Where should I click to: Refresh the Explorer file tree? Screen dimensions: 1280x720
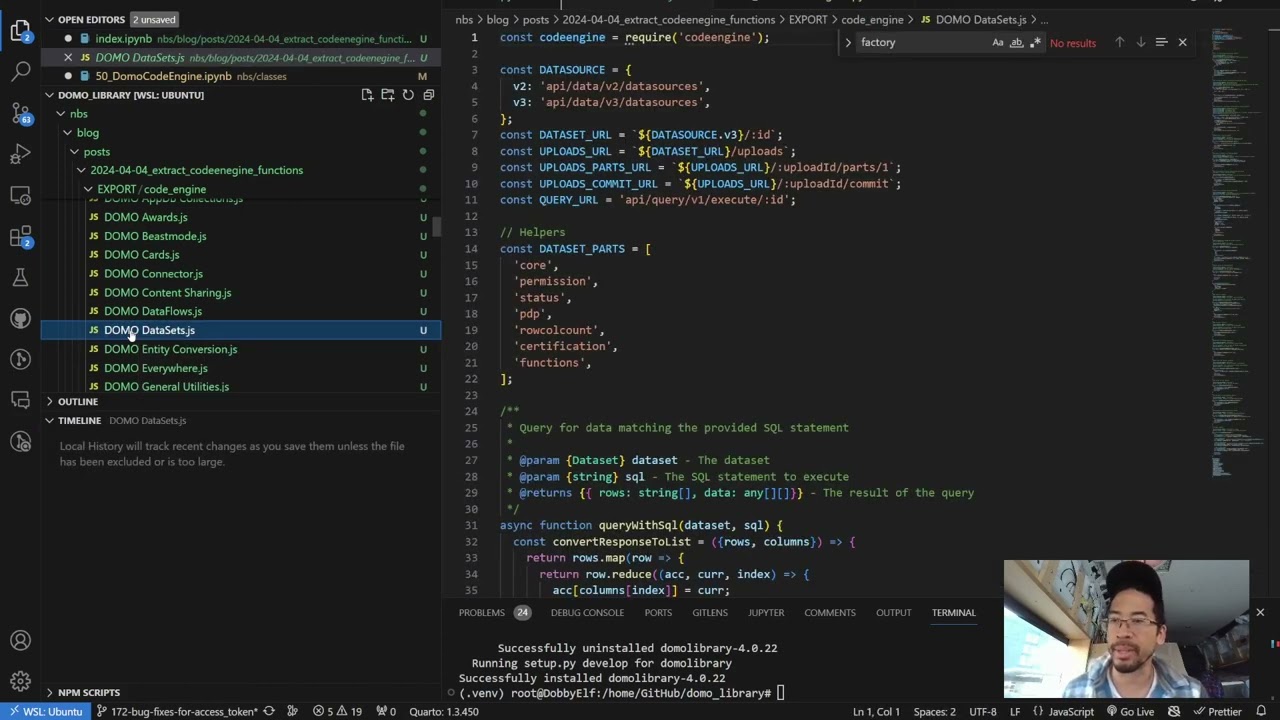click(408, 95)
